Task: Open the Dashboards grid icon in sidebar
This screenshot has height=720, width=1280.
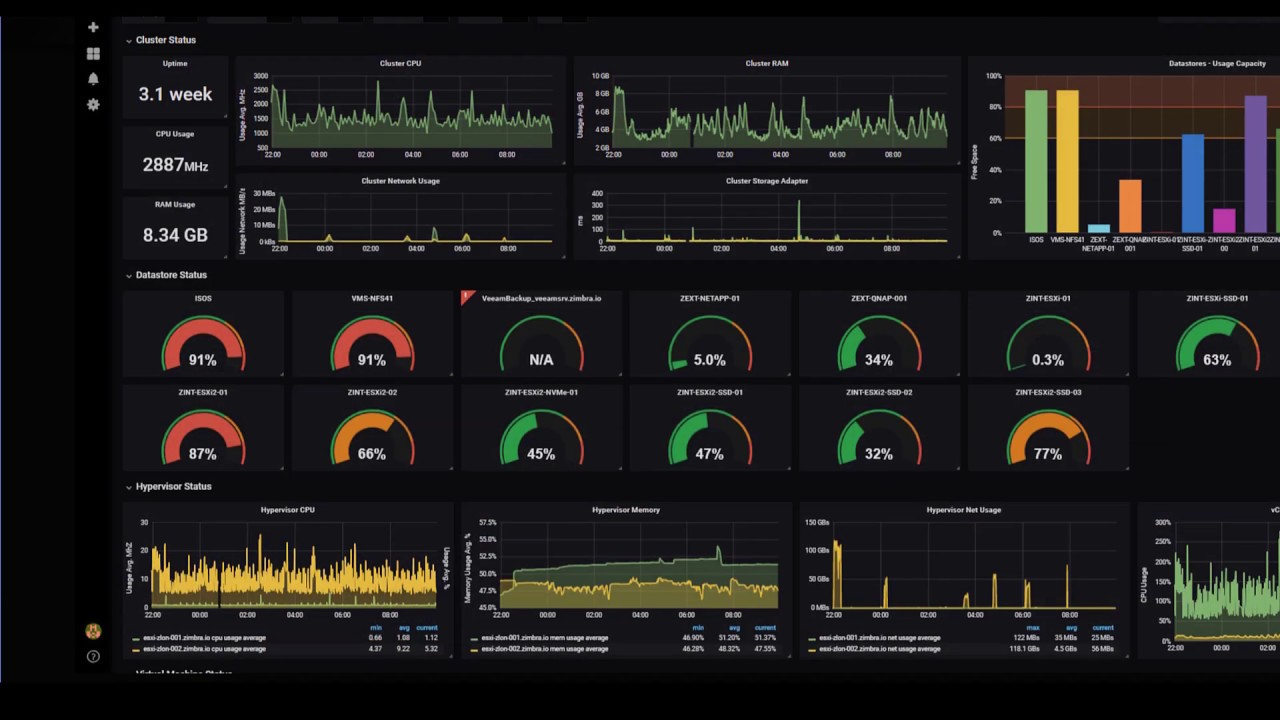Action: (x=93, y=54)
